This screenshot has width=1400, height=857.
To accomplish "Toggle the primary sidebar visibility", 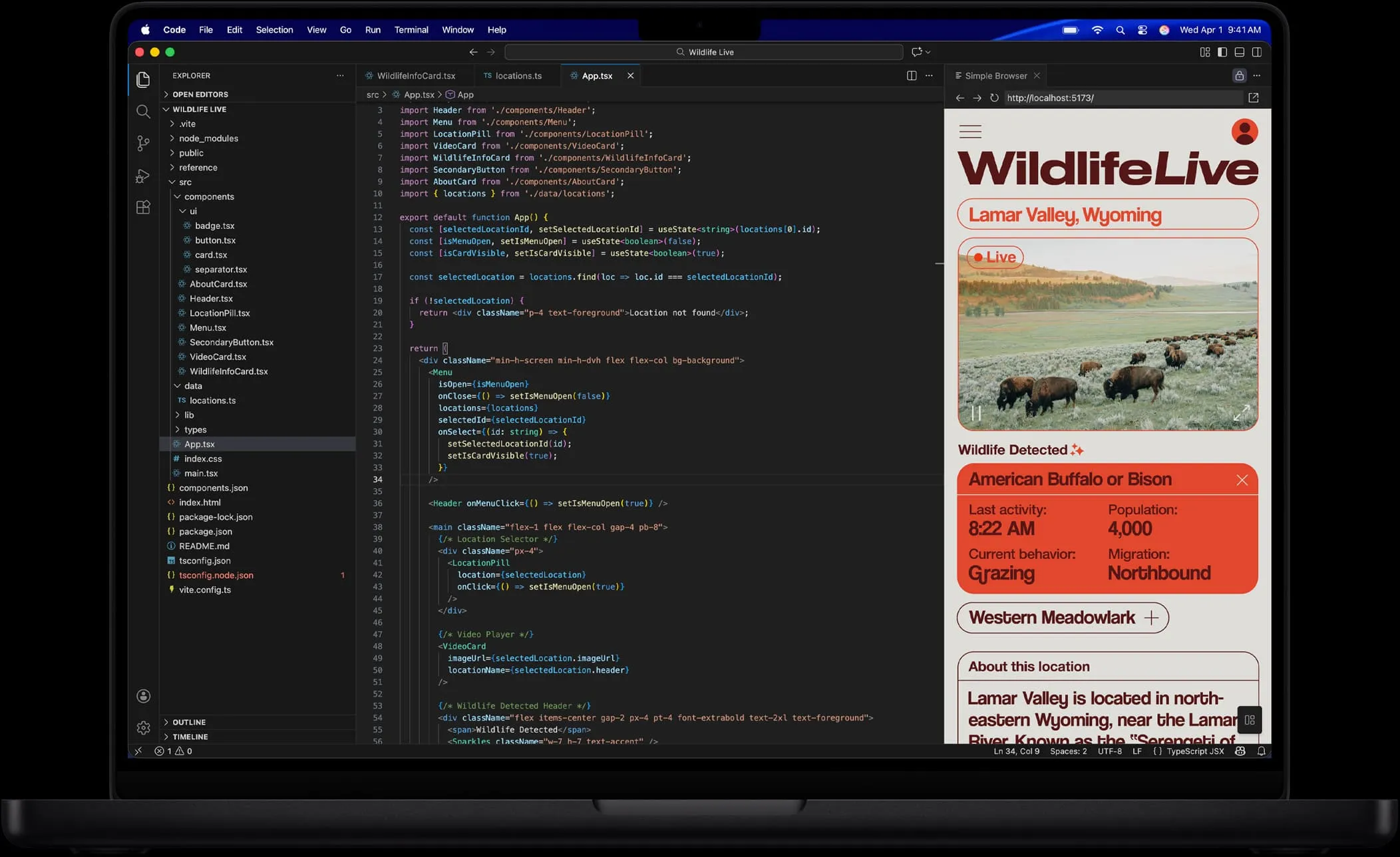I will tap(1222, 52).
